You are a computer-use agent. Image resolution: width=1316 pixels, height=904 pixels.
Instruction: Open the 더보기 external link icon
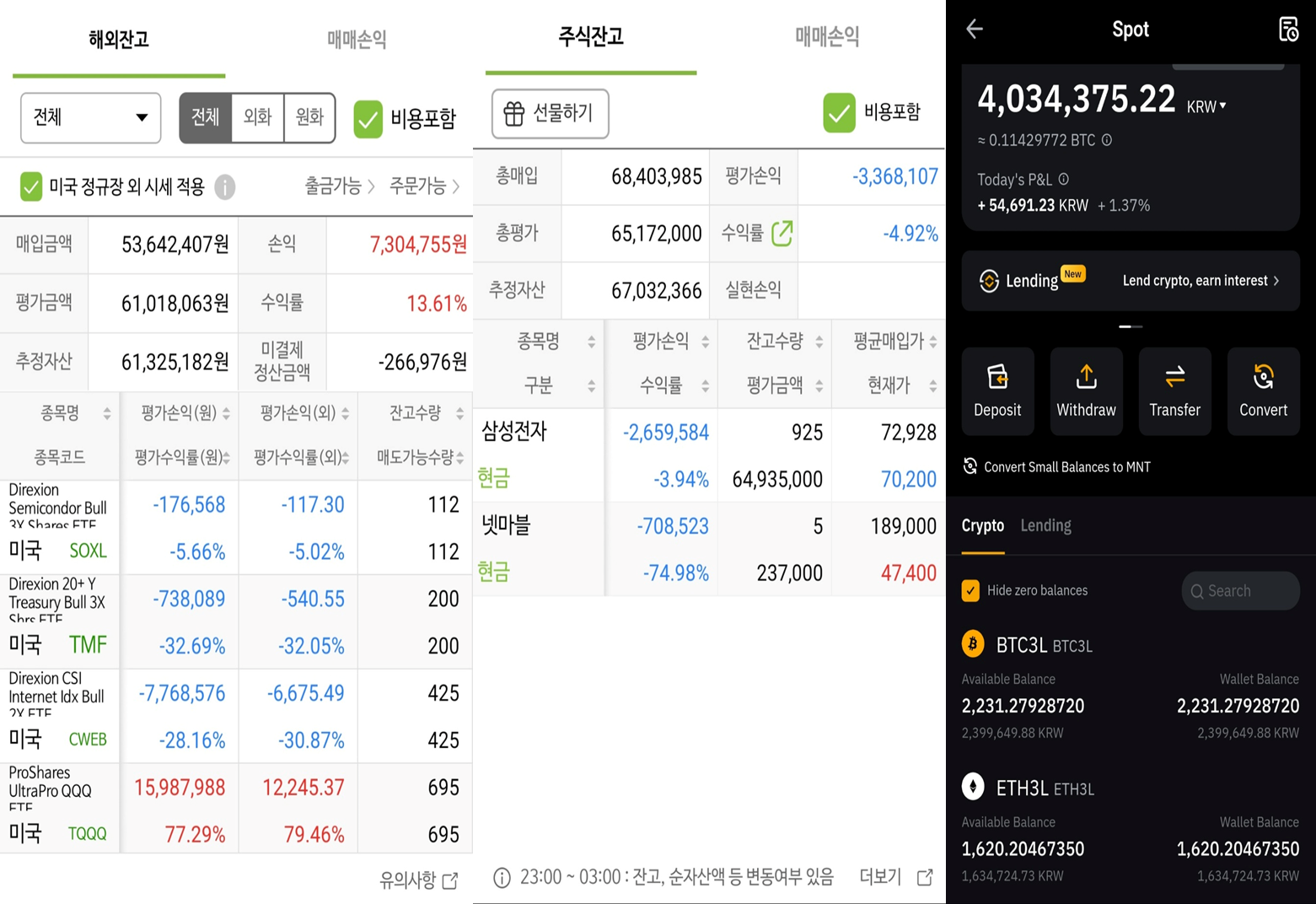925,877
